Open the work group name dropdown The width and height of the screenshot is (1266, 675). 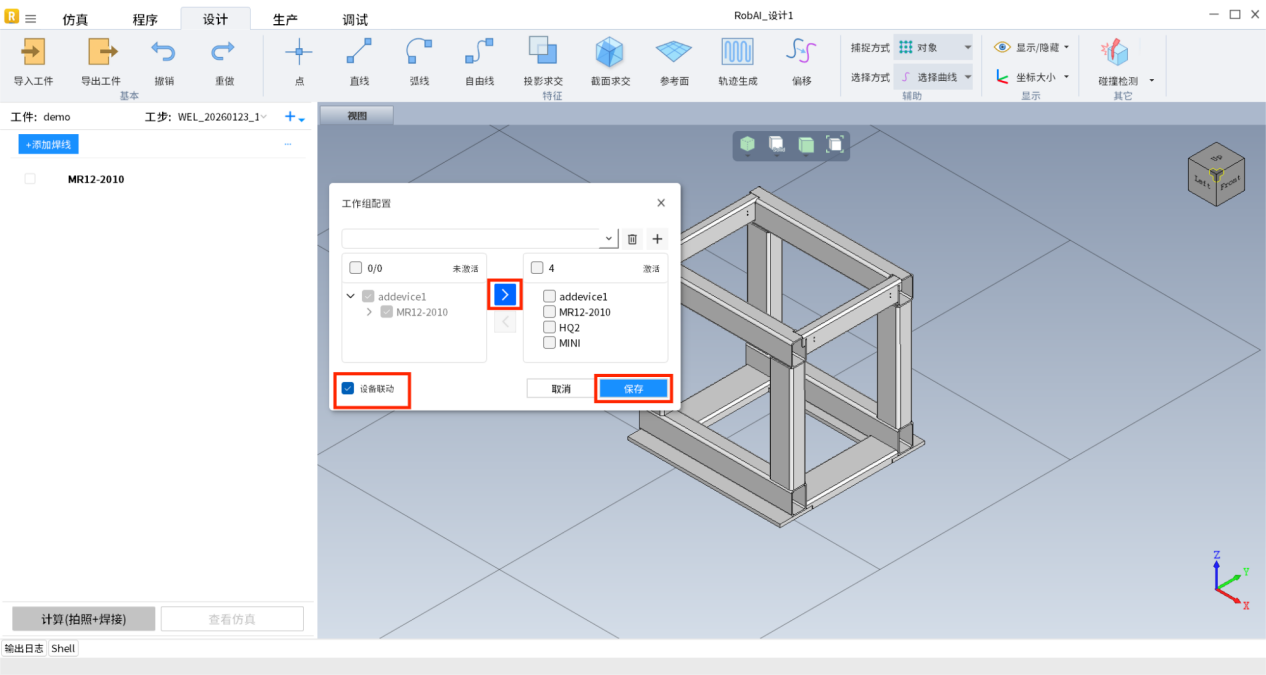click(608, 239)
